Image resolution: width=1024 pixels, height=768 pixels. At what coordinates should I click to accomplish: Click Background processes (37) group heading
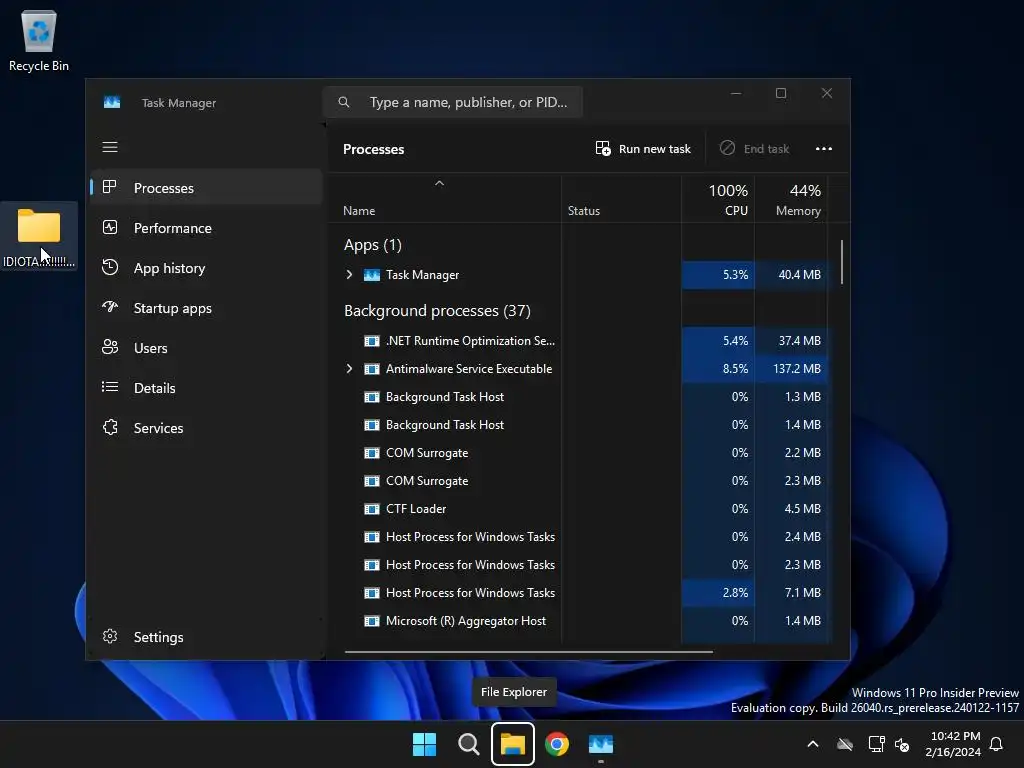[x=437, y=311]
